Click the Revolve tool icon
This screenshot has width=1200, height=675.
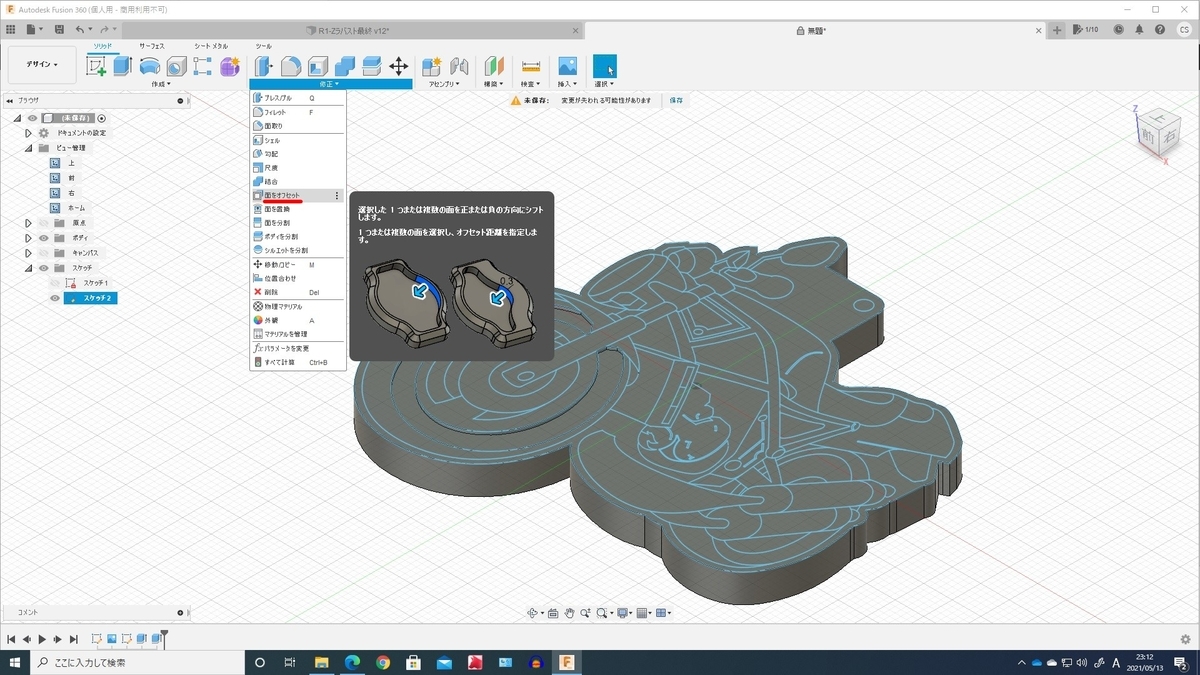(150, 66)
